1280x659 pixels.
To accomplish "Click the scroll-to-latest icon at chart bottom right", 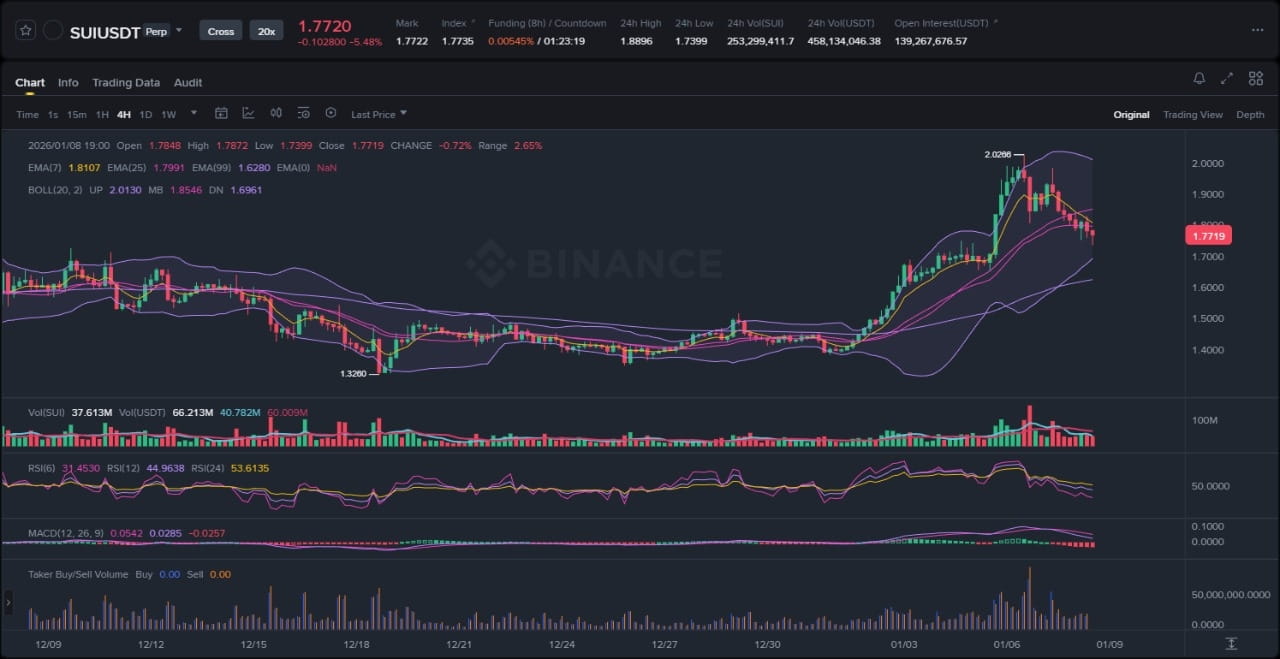I will click(x=1231, y=643).
